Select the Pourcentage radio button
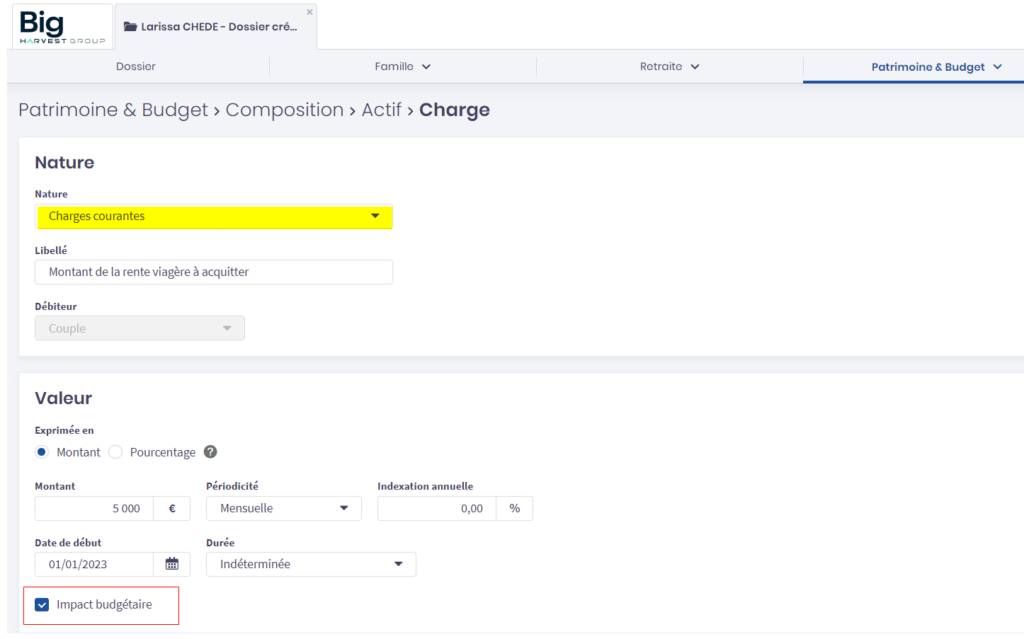Screen dimensions: 1024x639 tap(115, 452)
